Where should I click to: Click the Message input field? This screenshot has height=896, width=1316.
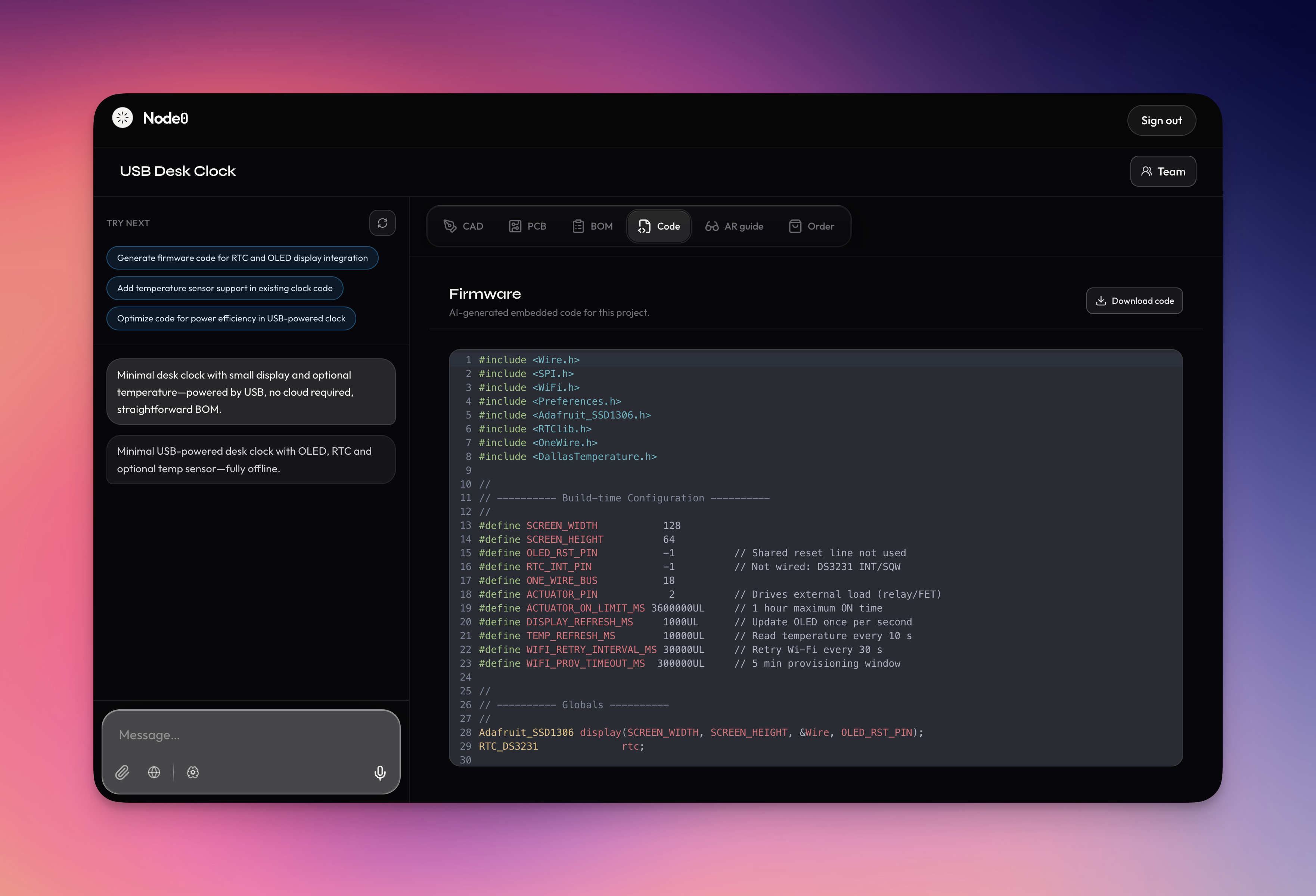[250, 735]
